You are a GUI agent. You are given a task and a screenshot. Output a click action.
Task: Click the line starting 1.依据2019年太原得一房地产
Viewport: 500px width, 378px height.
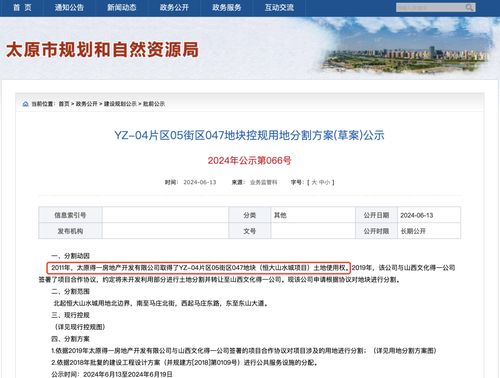point(244,351)
